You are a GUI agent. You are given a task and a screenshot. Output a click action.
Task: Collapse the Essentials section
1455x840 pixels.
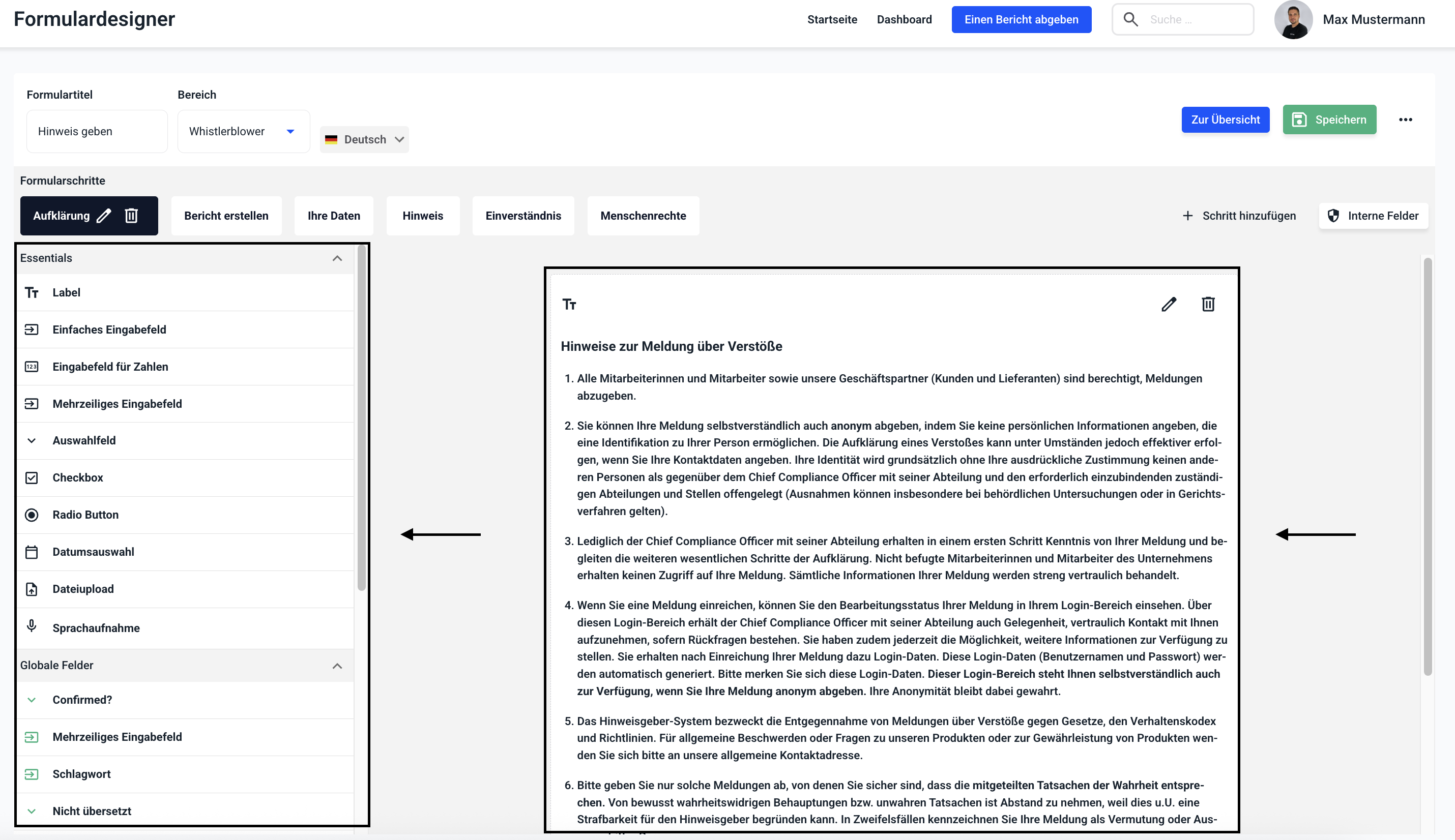337,258
